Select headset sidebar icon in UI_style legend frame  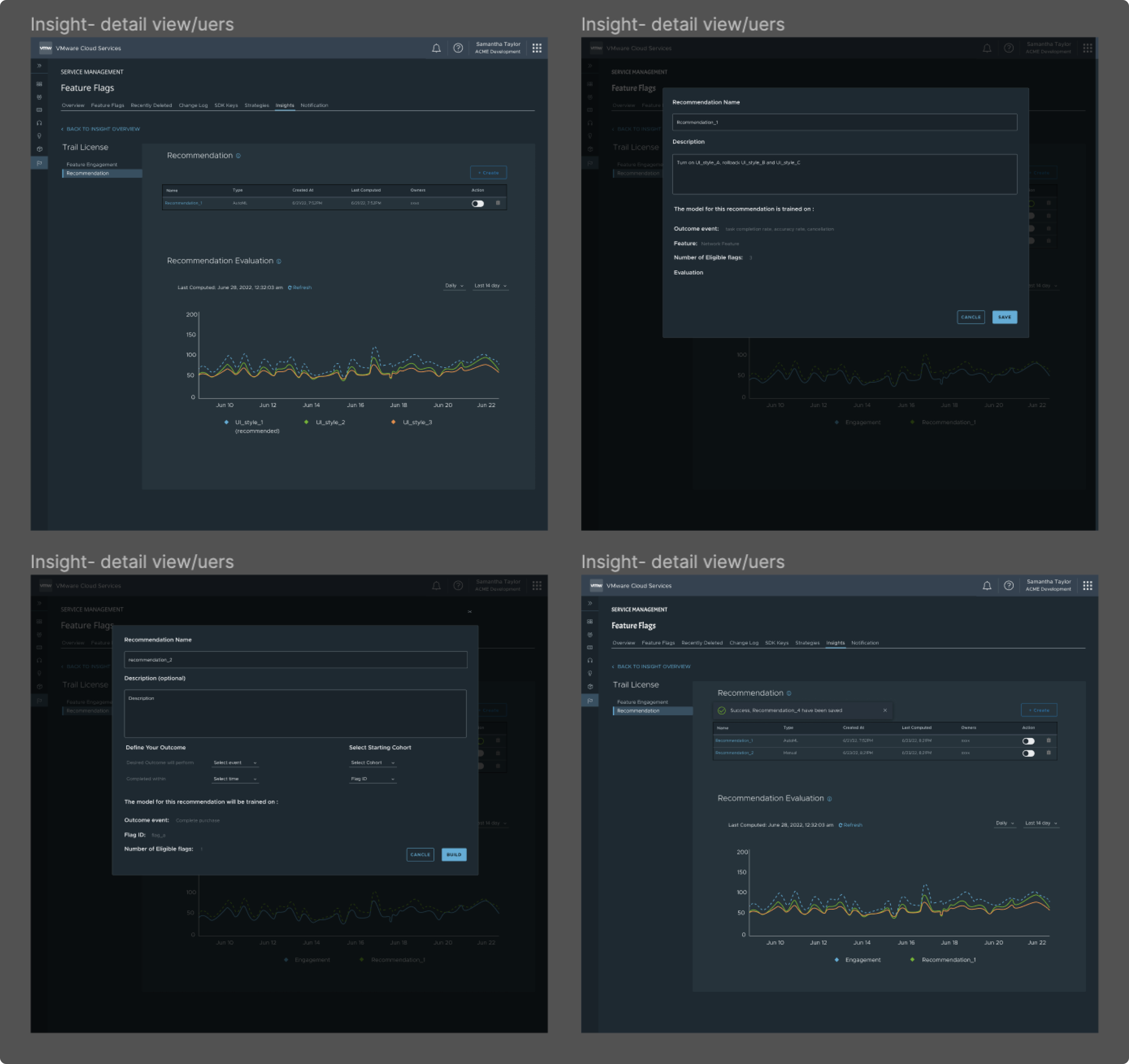click(39, 123)
